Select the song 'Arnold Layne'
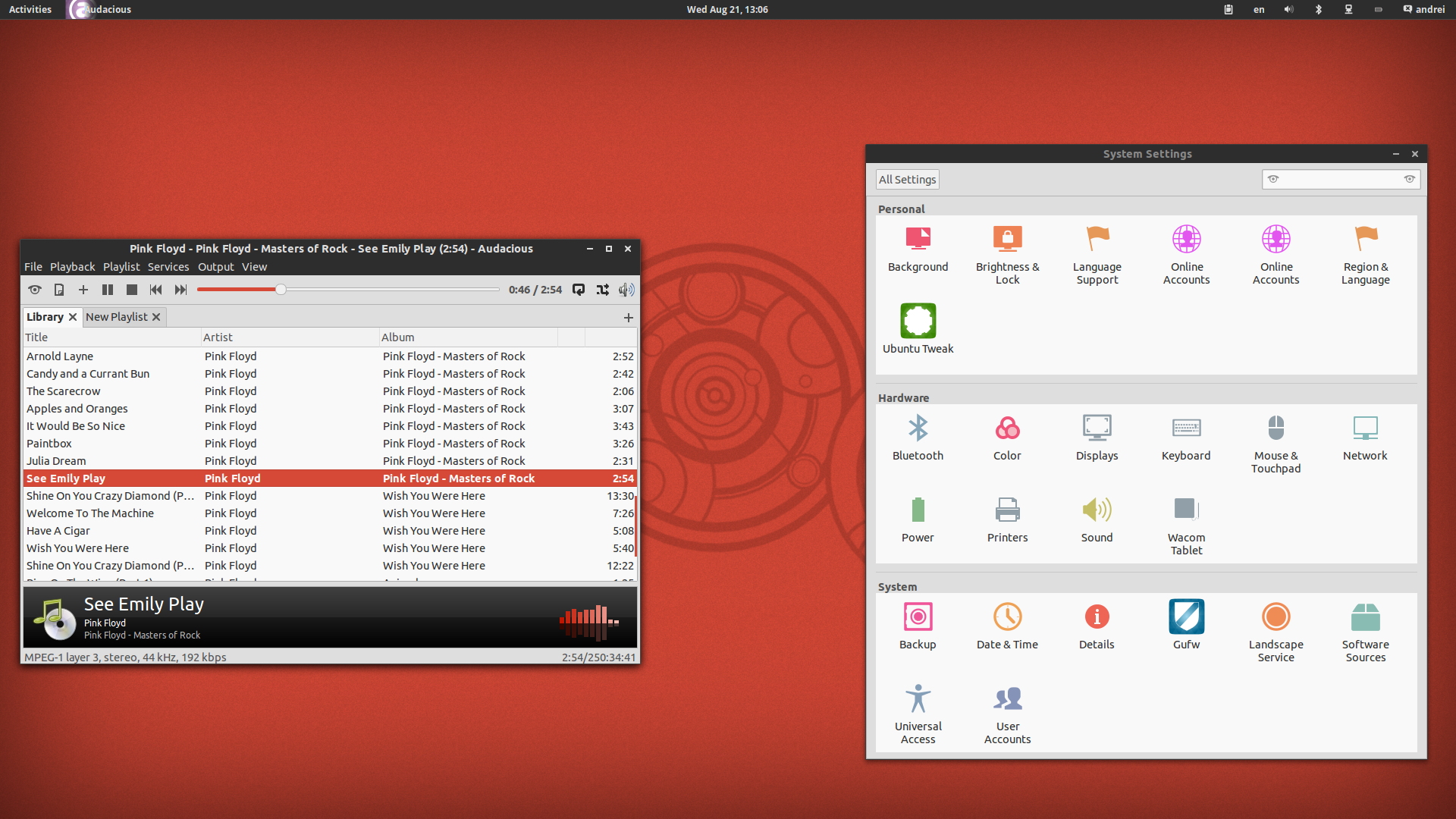1456x819 pixels. point(330,356)
